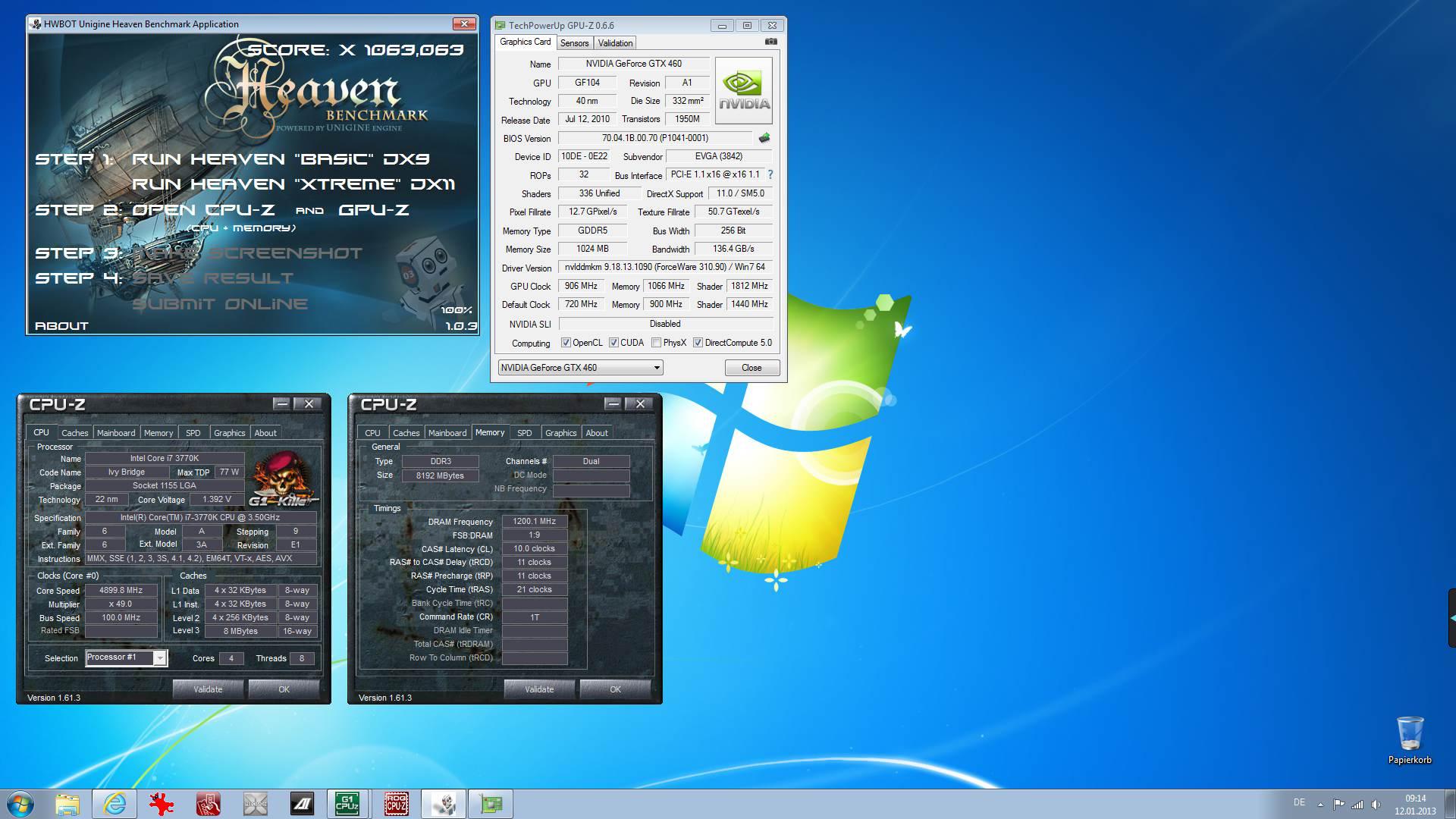Minimize the left CPU-Z window
The image size is (1456, 819).
click(x=281, y=404)
